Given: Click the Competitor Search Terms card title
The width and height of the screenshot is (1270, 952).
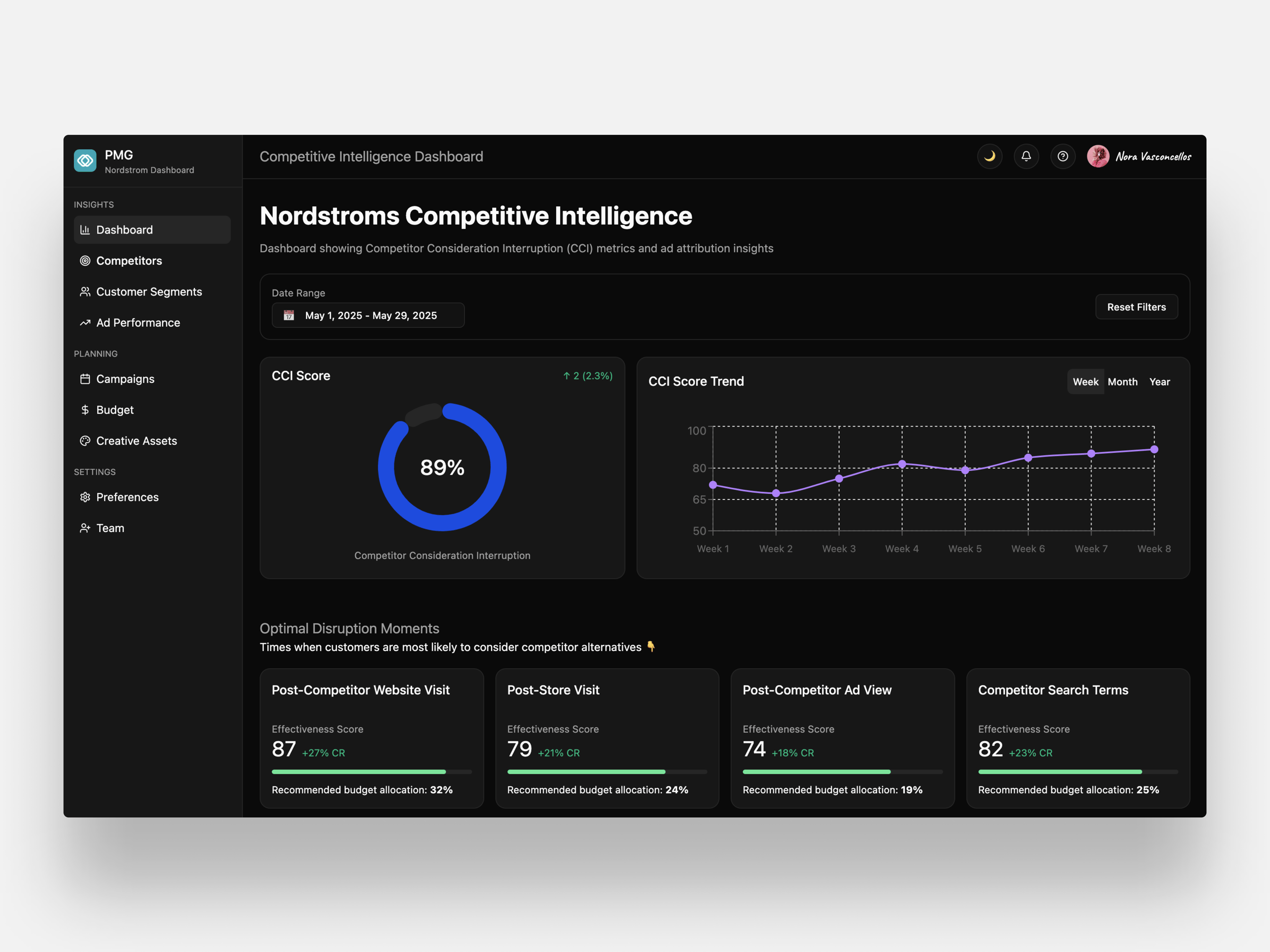Looking at the screenshot, I should point(1053,690).
